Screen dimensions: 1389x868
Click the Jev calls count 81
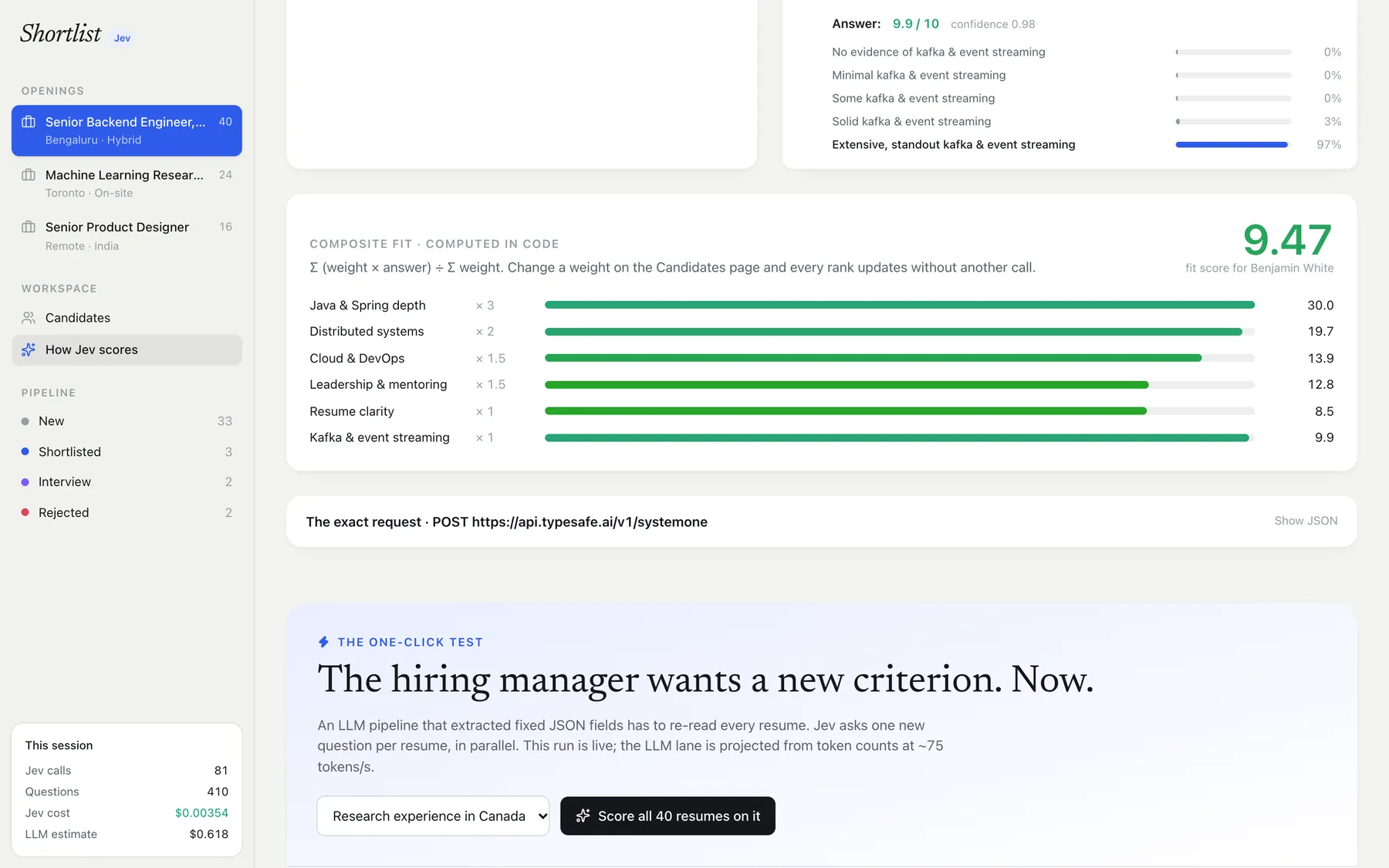pyautogui.click(x=221, y=770)
